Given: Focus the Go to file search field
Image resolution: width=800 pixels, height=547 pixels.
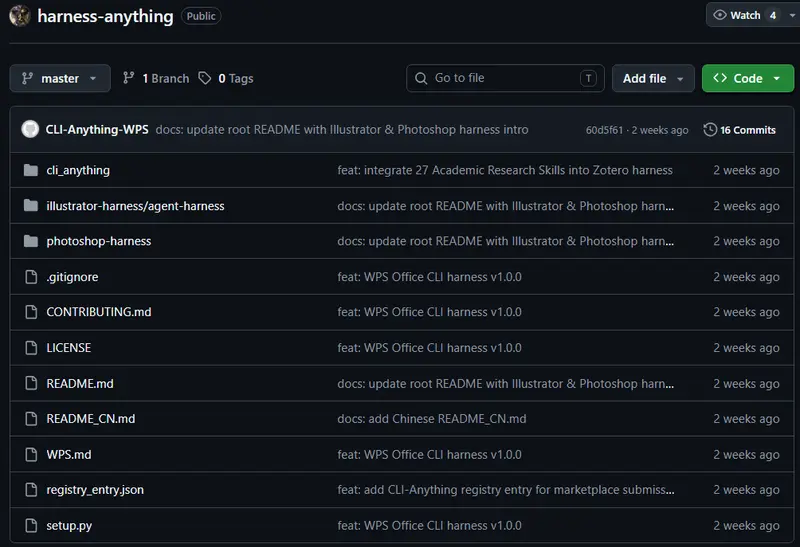Looking at the screenshot, I should (505, 78).
